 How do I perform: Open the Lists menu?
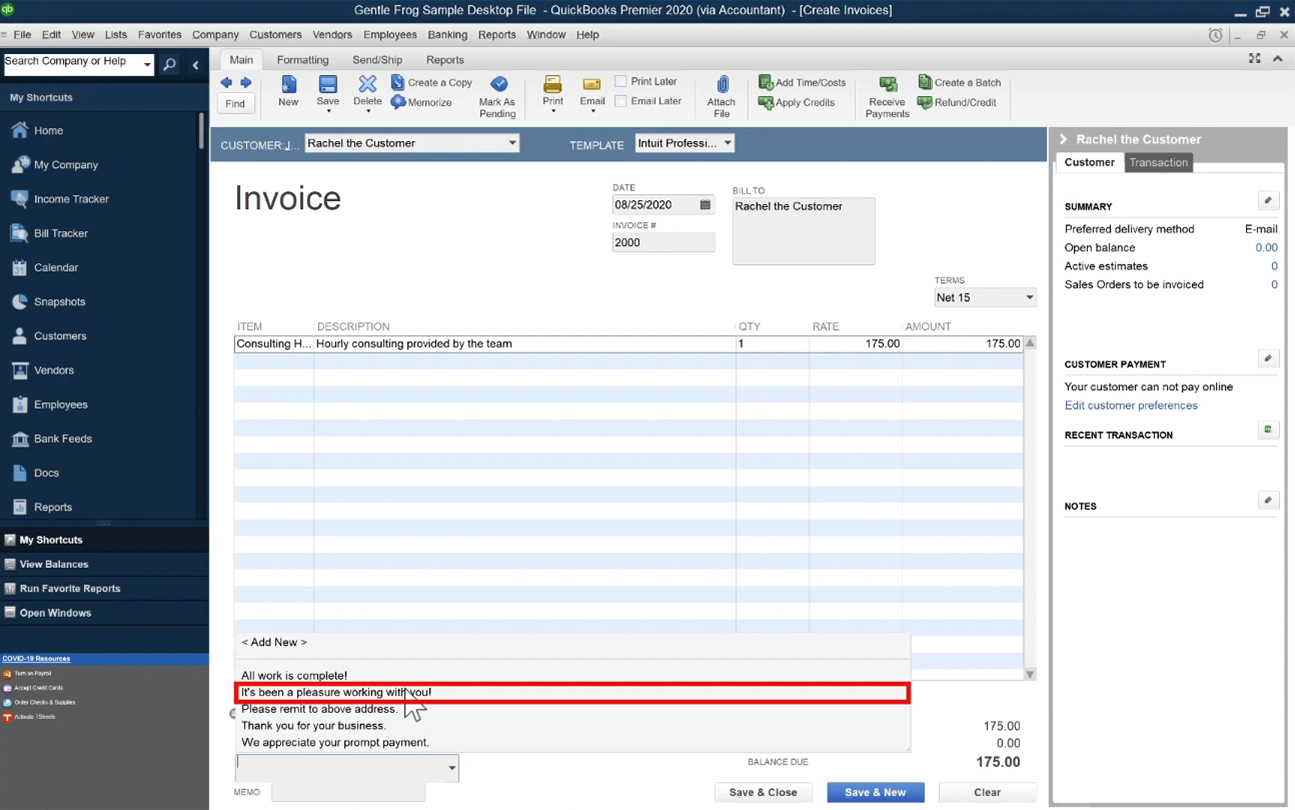(x=116, y=35)
